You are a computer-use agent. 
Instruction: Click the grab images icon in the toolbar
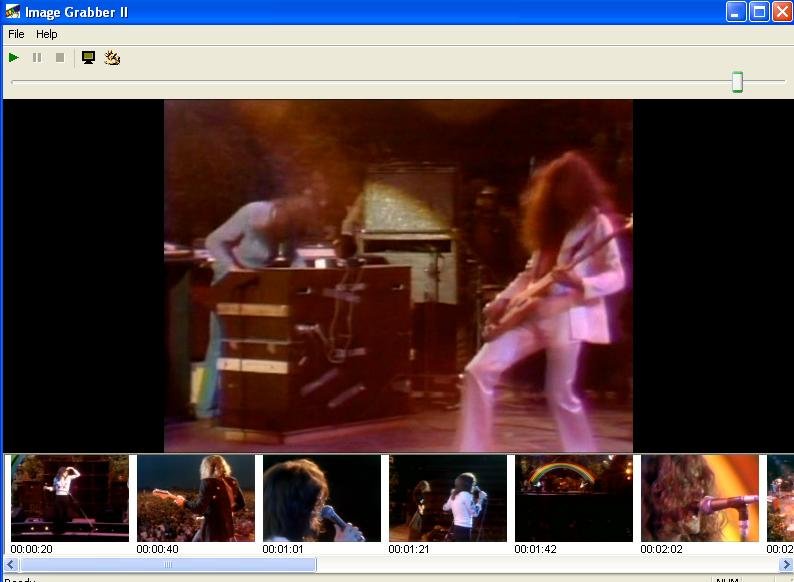click(x=112, y=58)
